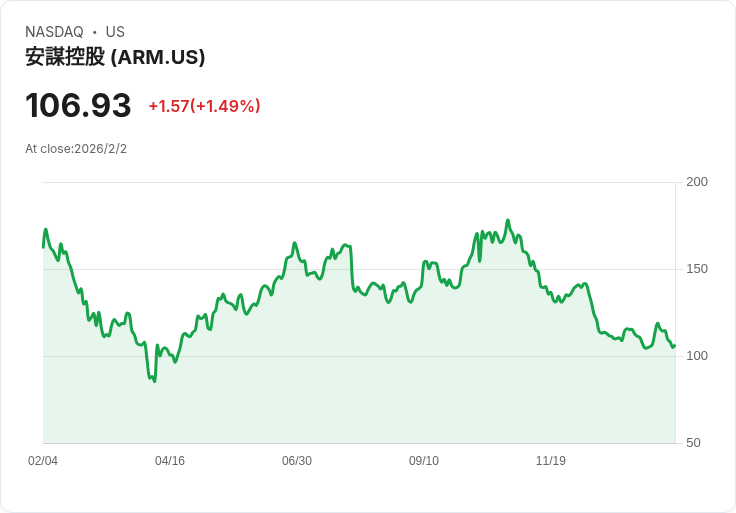The image size is (736, 513).
Task: Select the 02/04 date on x-axis
Action: pyautogui.click(x=43, y=461)
